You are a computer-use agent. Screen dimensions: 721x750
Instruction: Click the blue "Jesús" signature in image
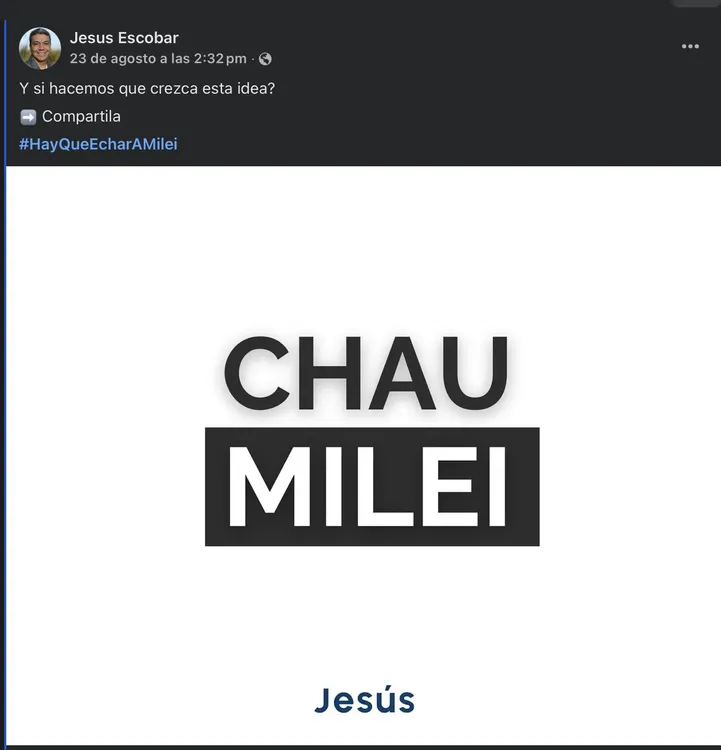click(364, 699)
